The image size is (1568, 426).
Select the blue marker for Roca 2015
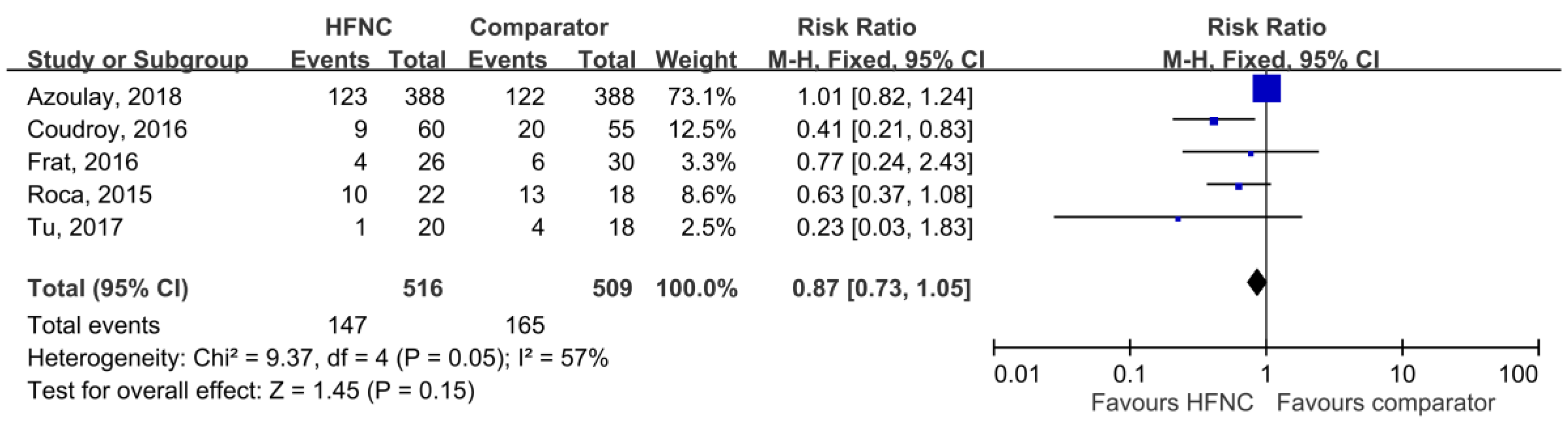tap(1238, 187)
